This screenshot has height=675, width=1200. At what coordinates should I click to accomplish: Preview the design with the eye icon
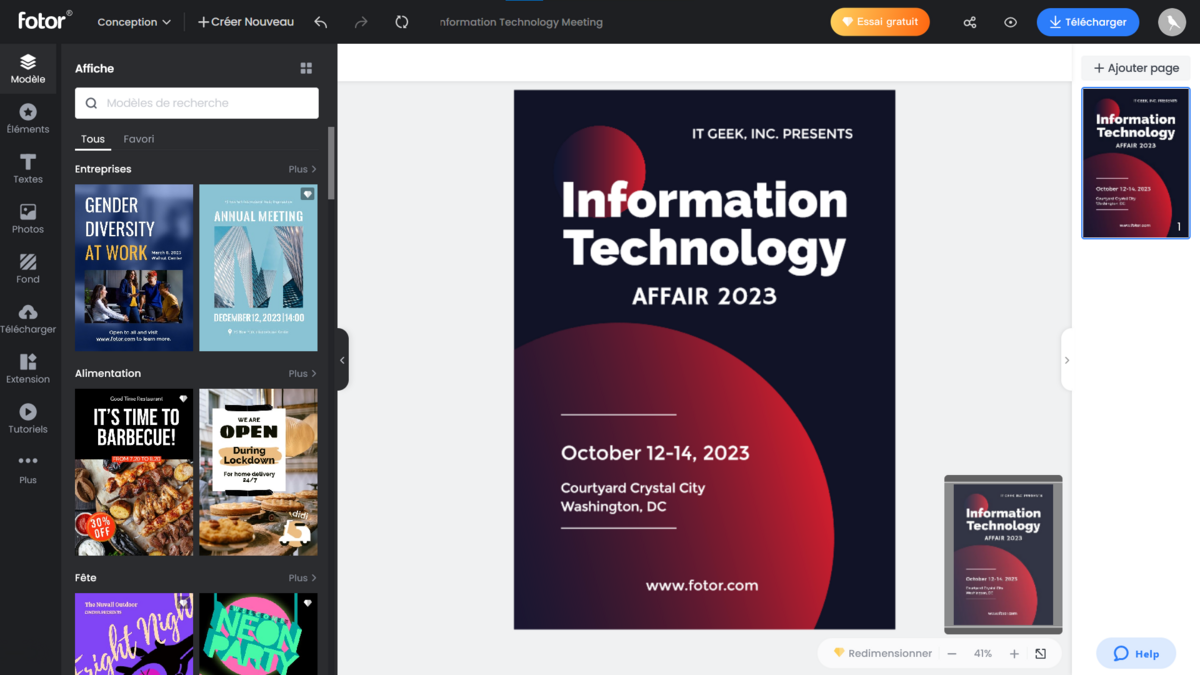click(1011, 22)
